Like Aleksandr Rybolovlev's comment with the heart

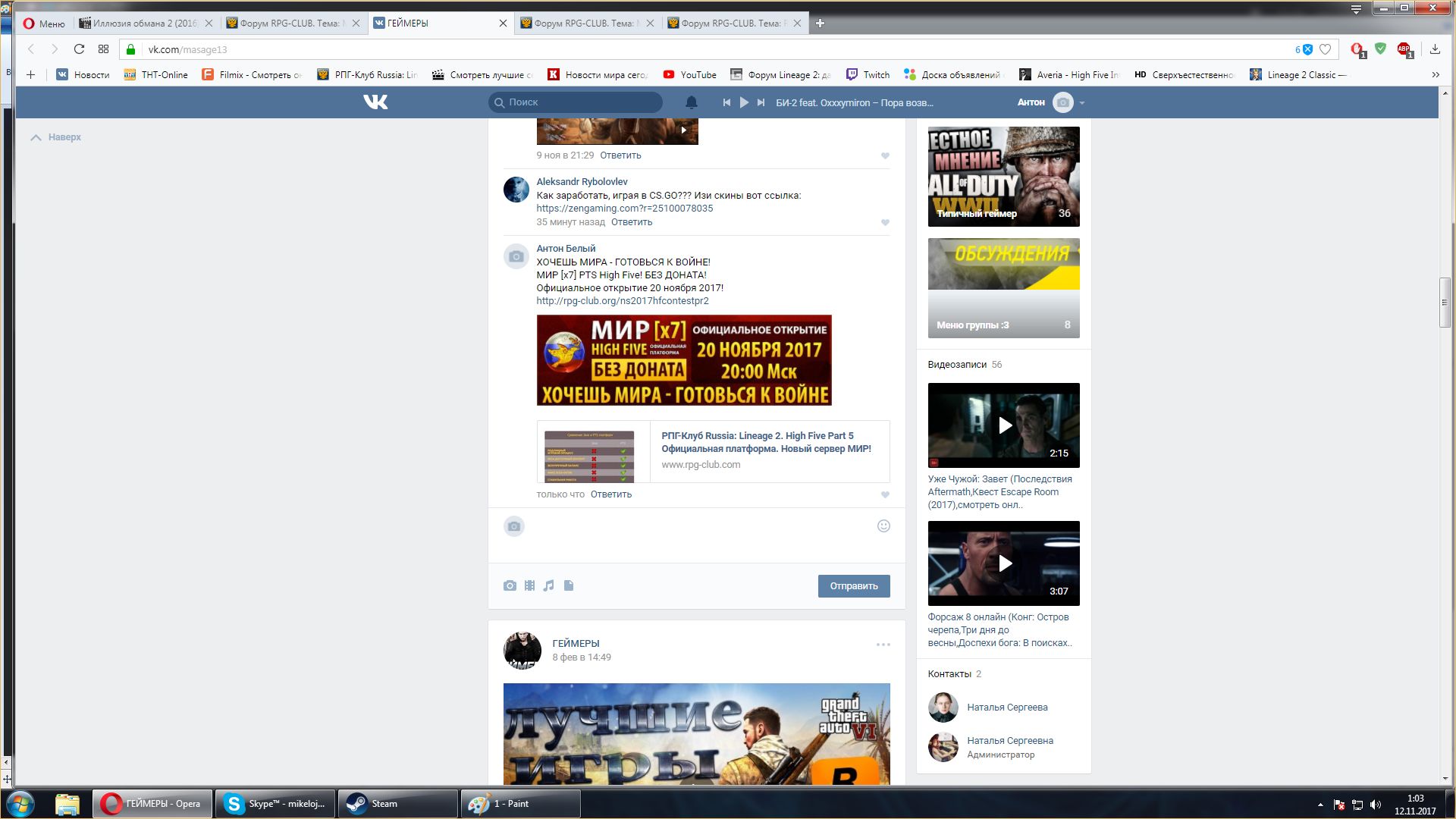point(885,223)
